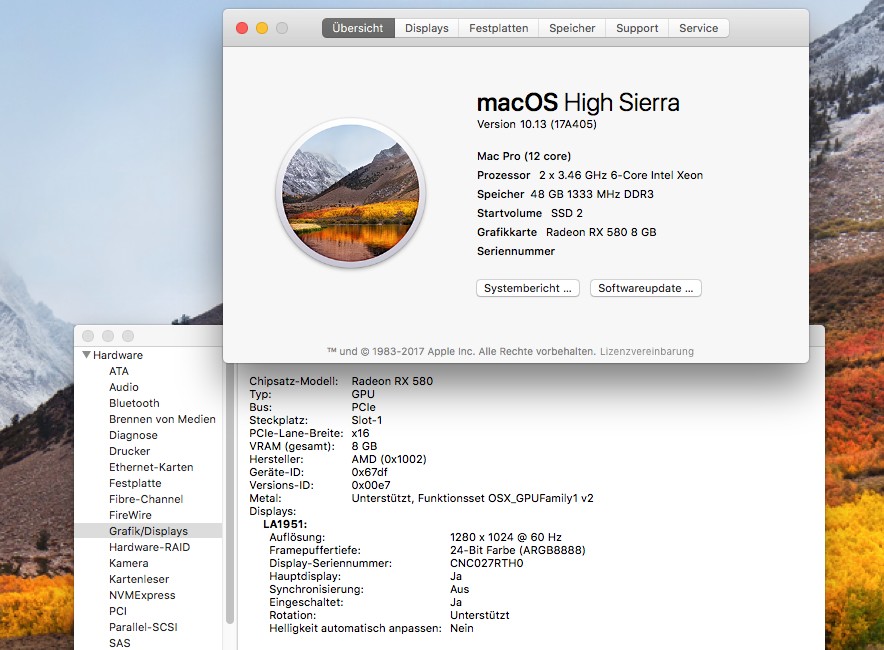Select Hardware-RAID in the sidebar
The width and height of the screenshot is (884, 650).
pyautogui.click(x=149, y=547)
